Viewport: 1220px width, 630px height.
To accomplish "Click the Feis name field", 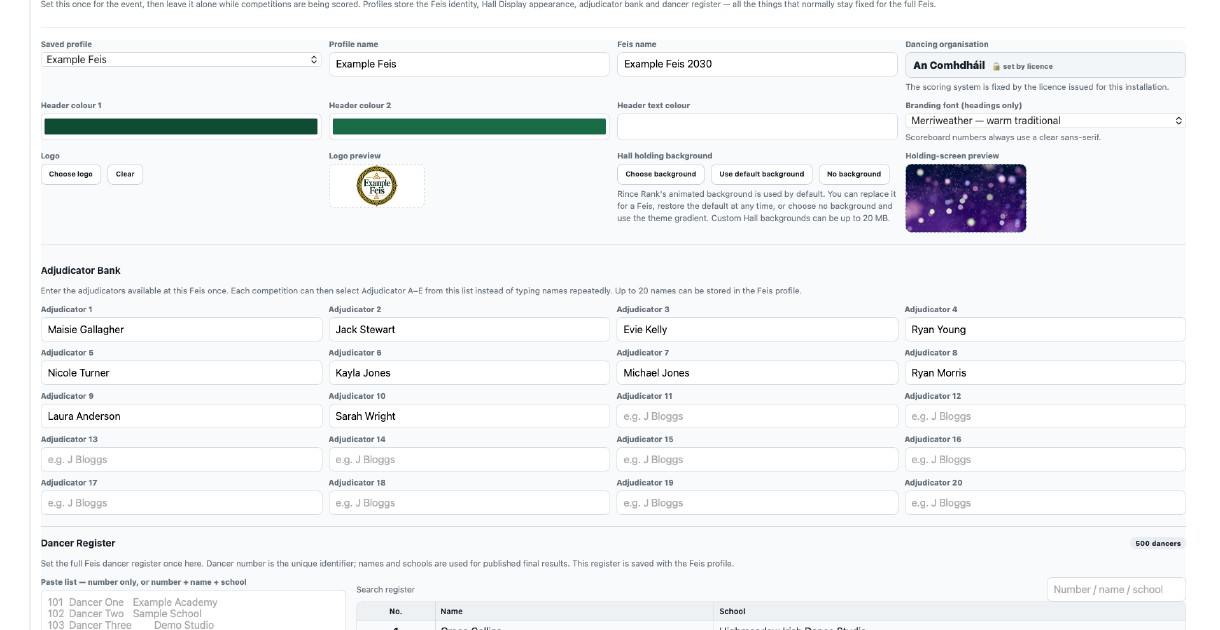I will coord(757,64).
